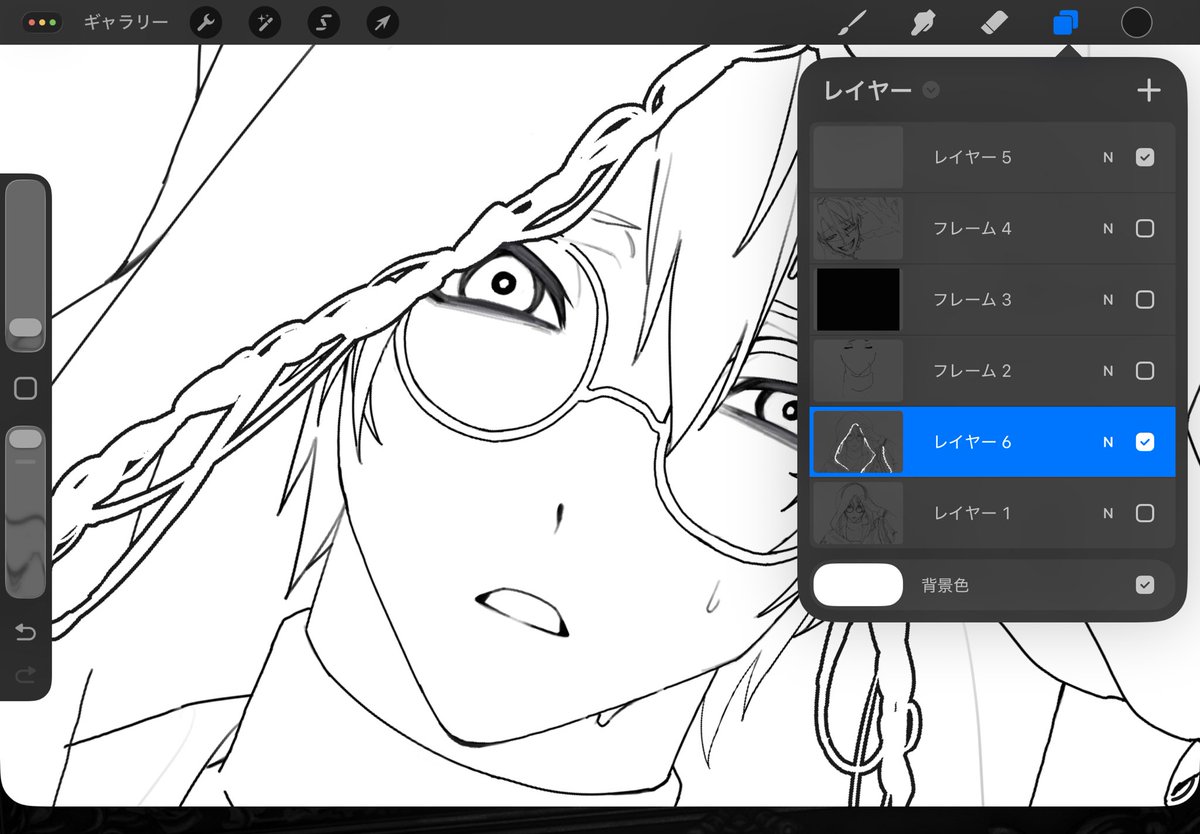1200x834 pixels.
Task: Tap the レイヤー 6 thumbnail
Action: coord(859,442)
